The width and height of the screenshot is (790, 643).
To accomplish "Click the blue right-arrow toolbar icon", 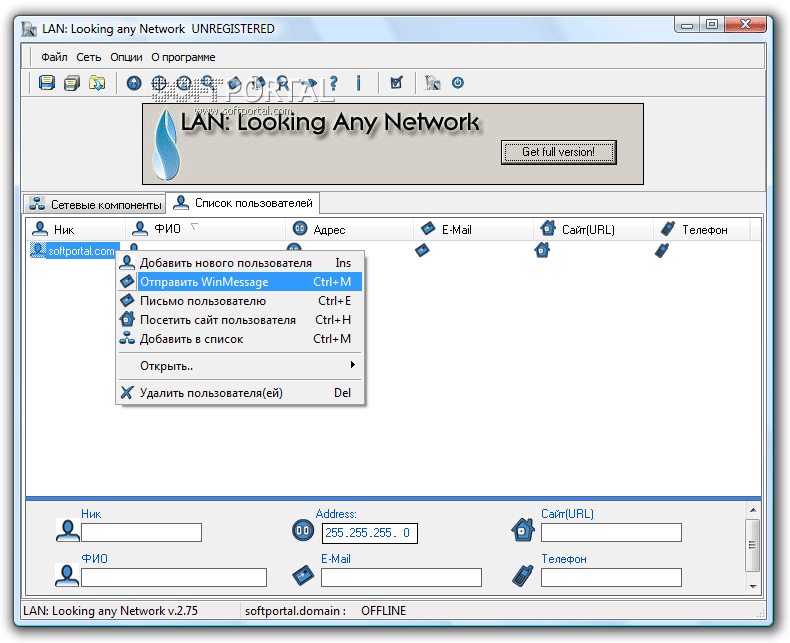I will [x=308, y=83].
